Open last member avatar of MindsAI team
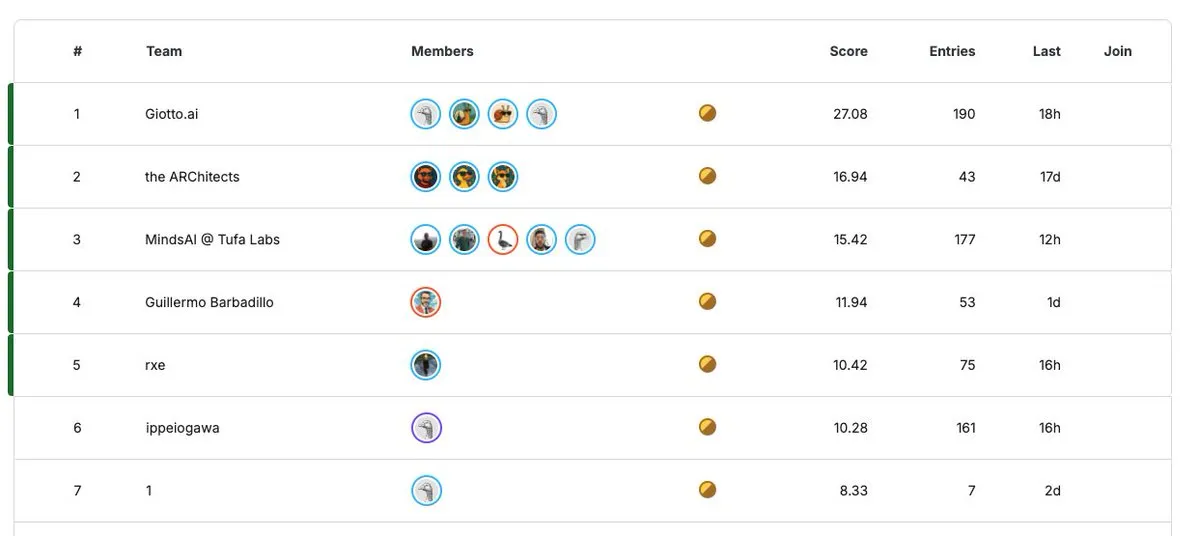The width and height of the screenshot is (1200, 536). (580, 240)
